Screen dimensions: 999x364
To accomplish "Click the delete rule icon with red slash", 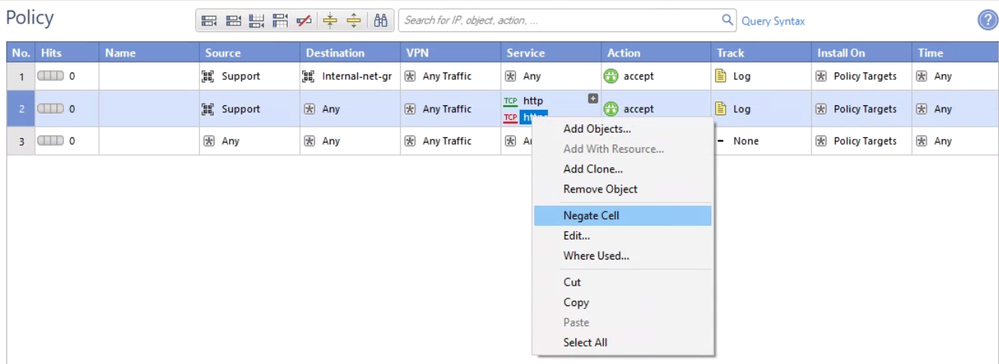I will [x=303, y=20].
